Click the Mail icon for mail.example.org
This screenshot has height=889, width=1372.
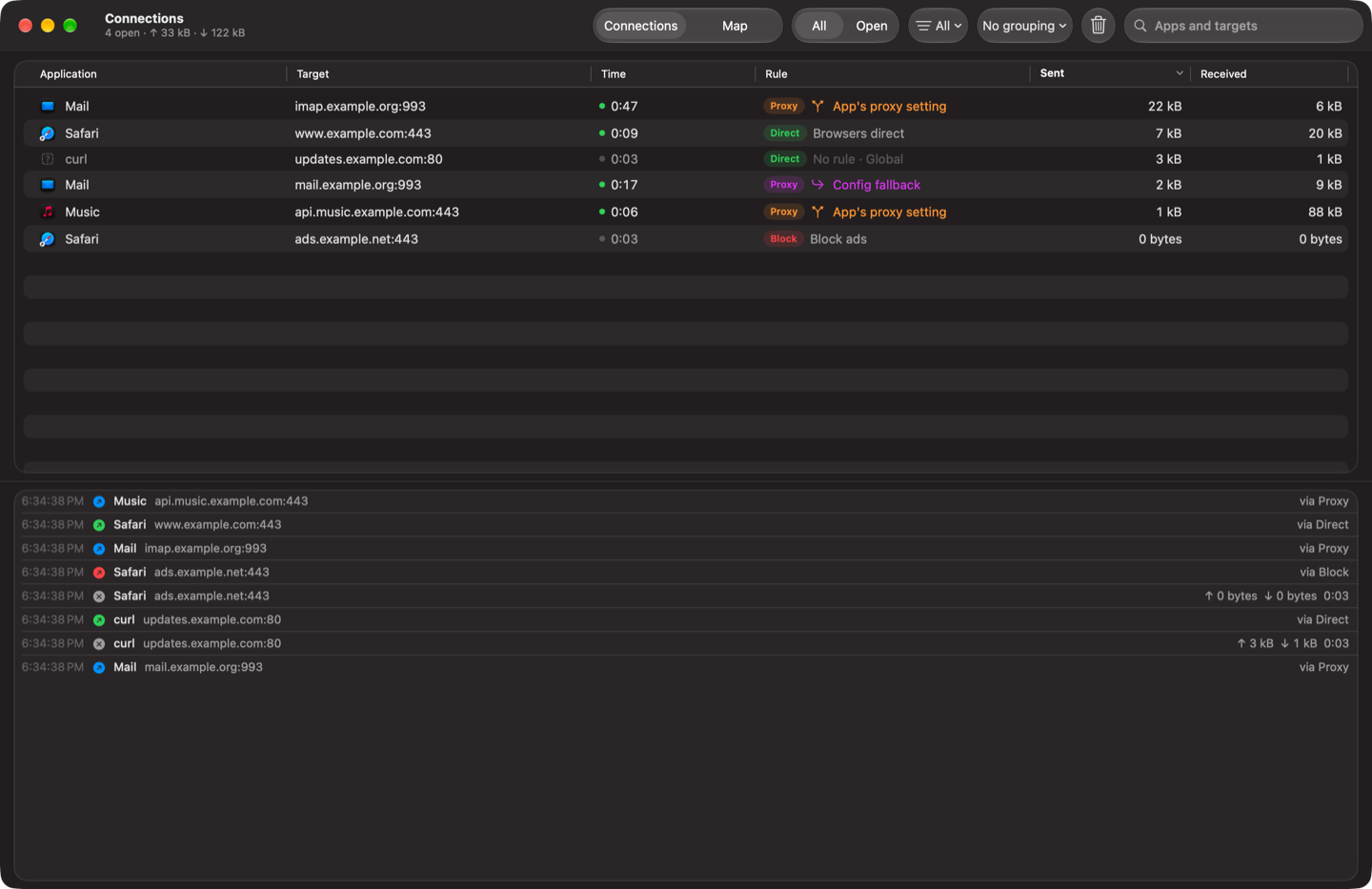48,185
